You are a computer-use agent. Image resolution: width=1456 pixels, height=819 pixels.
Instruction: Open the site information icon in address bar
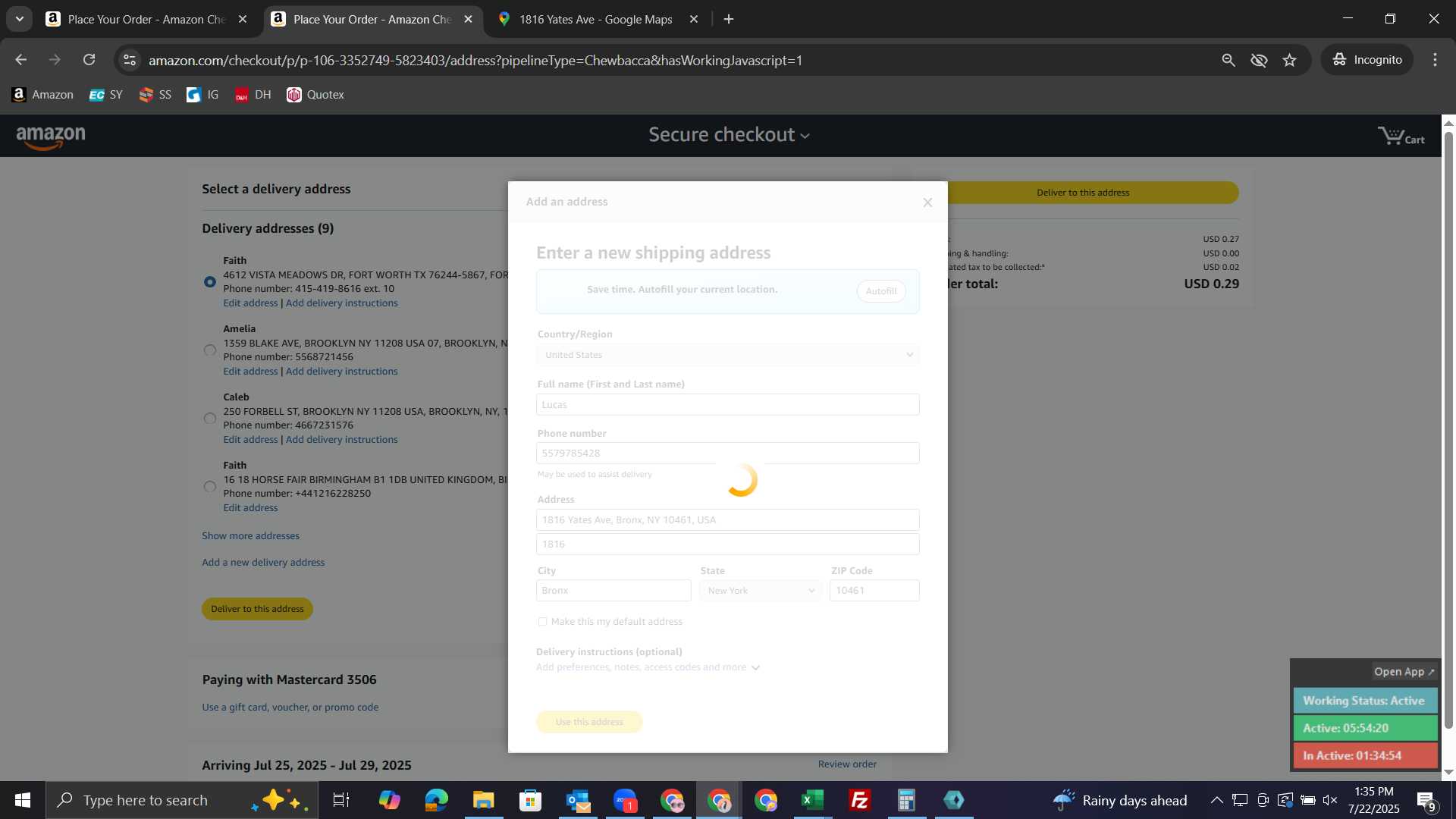pyautogui.click(x=130, y=60)
